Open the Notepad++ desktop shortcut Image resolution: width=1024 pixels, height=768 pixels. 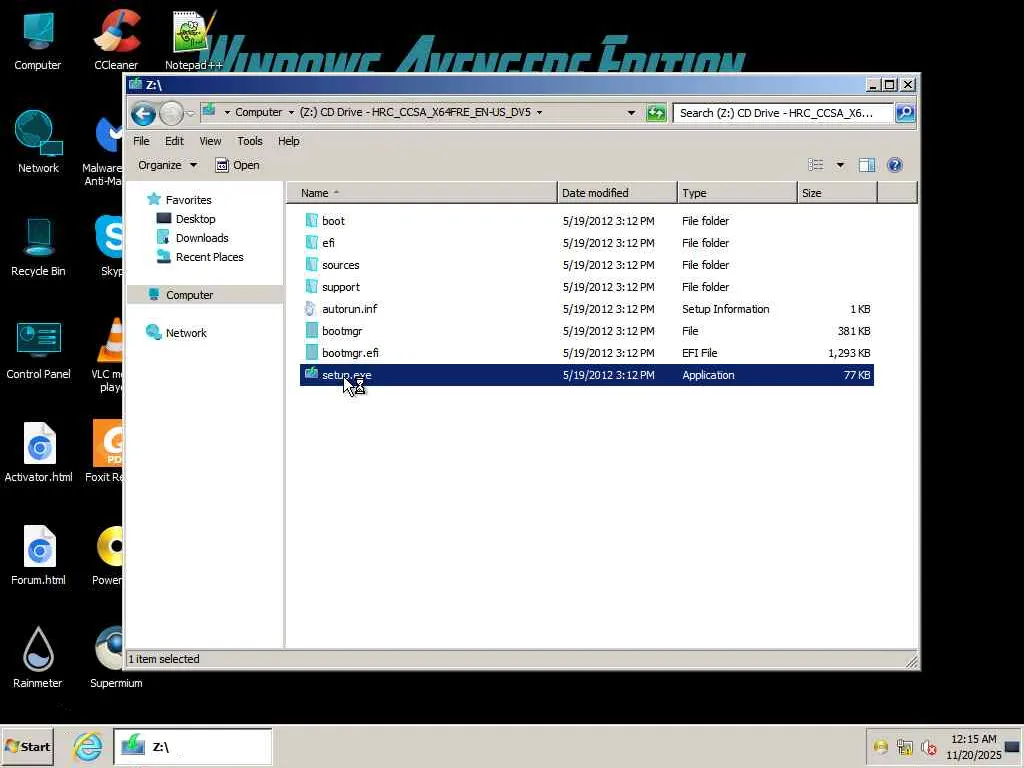pyautogui.click(x=193, y=40)
